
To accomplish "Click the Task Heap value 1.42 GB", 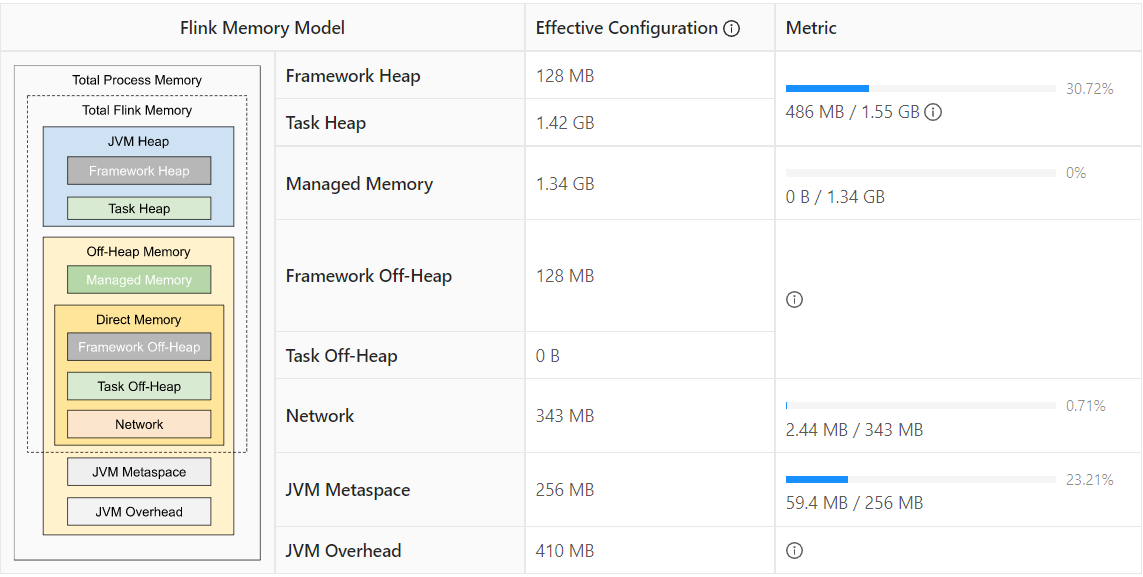I will (x=565, y=123).
